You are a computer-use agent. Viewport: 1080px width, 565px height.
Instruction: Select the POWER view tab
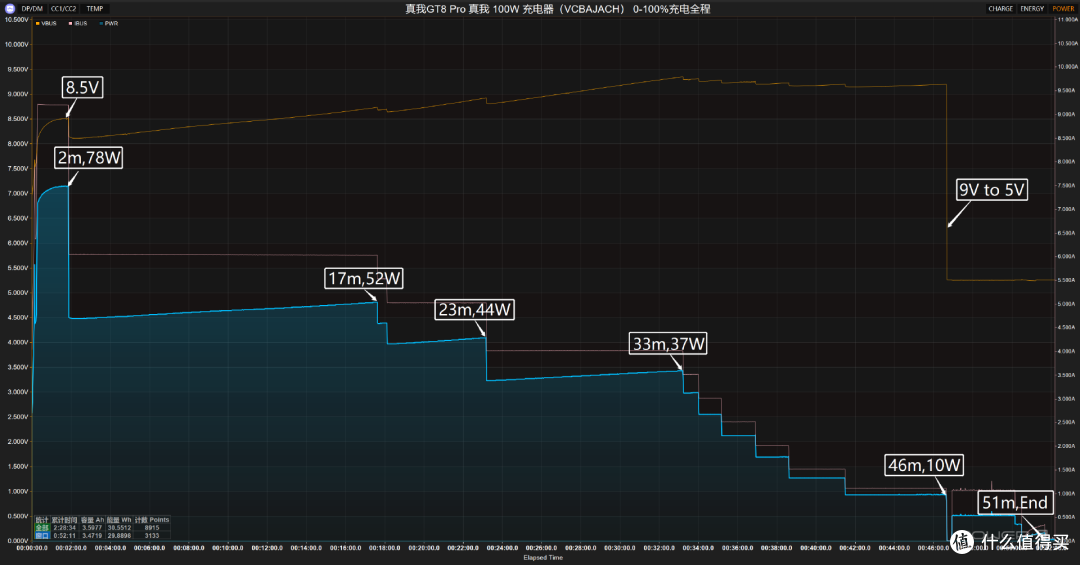point(1063,9)
